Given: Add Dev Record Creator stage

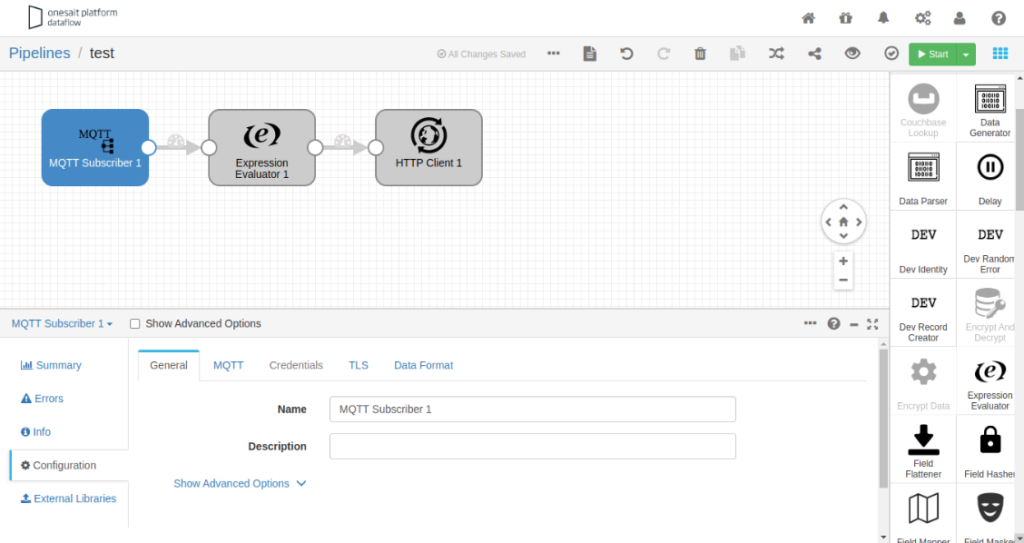Looking at the screenshot, I should point(923,314).
